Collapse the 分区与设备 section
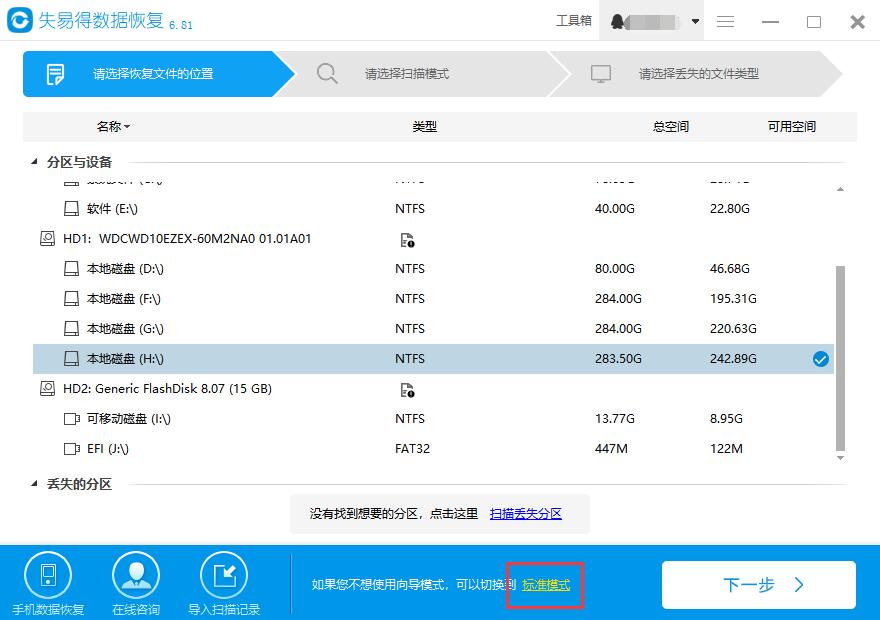The image size is (880, 620). pos(31,161)
